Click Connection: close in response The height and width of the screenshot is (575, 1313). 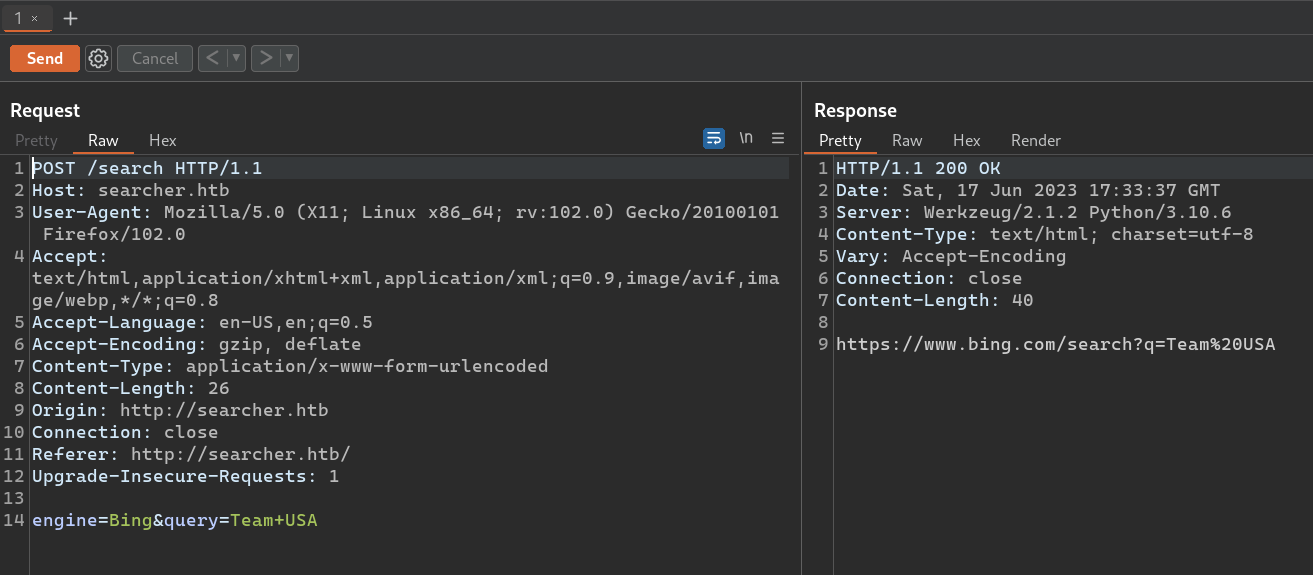pos(929,278)
